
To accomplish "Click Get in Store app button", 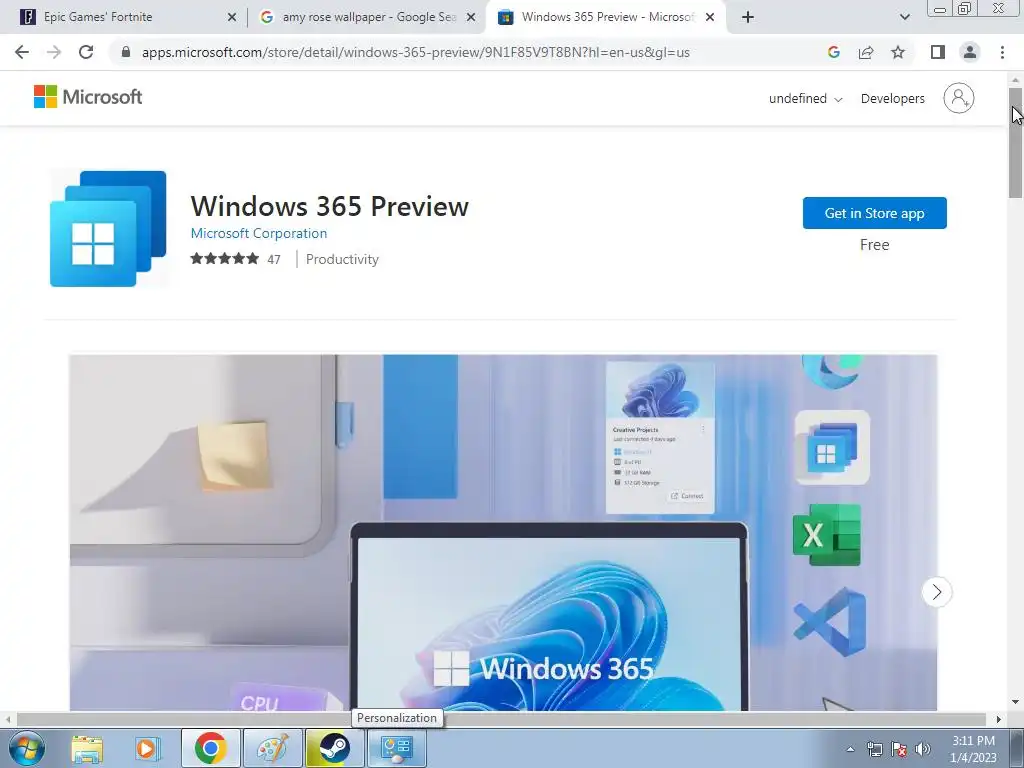I will (874, 213).
